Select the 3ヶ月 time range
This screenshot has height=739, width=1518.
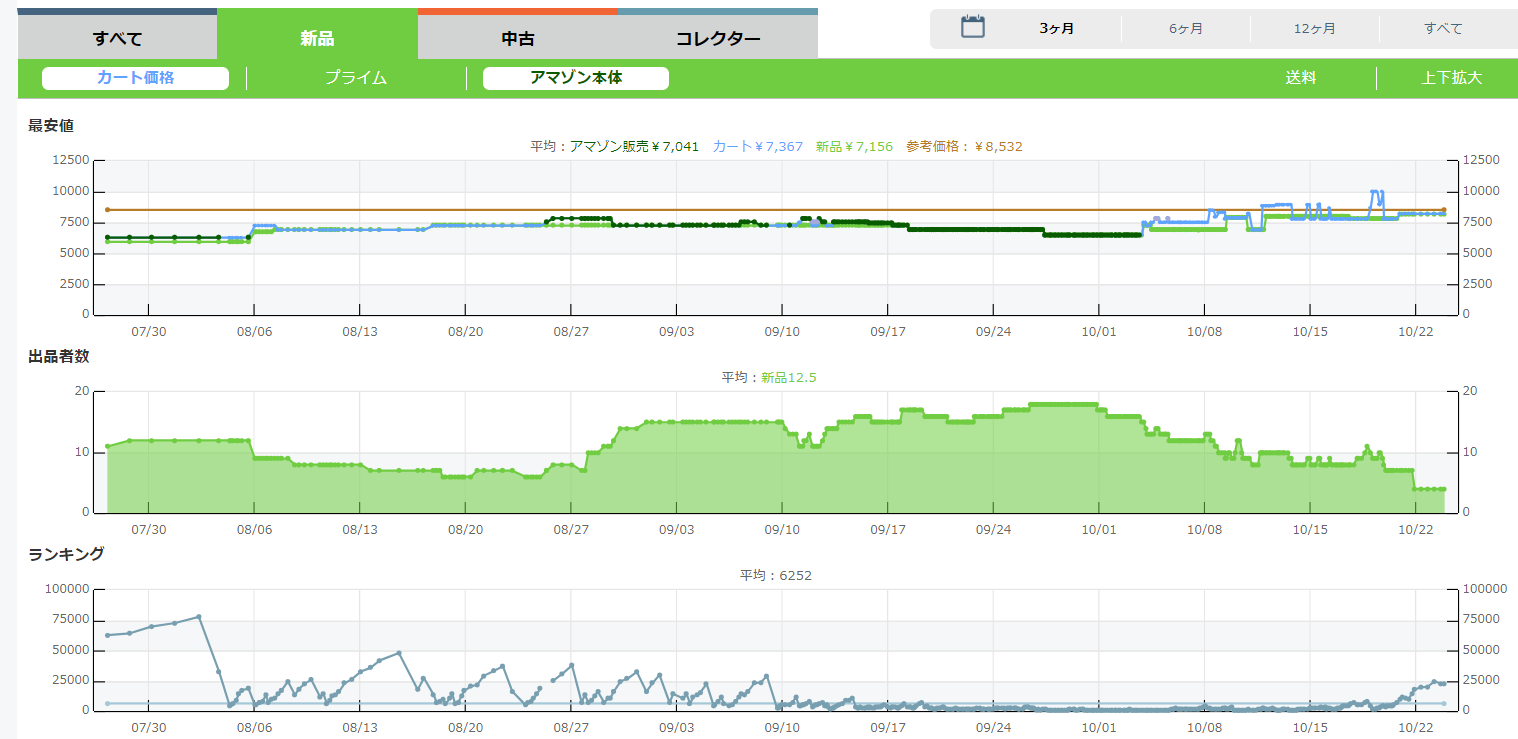point(1056,29)
